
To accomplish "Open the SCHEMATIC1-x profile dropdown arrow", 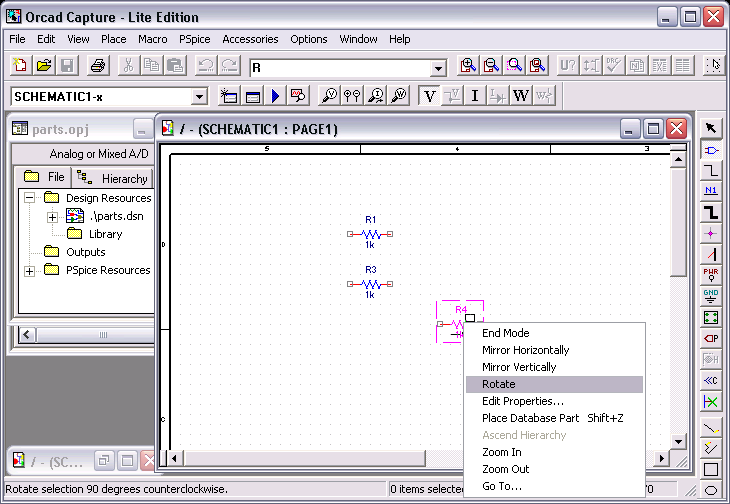I will pyautogui.click(x=199, y=97).
